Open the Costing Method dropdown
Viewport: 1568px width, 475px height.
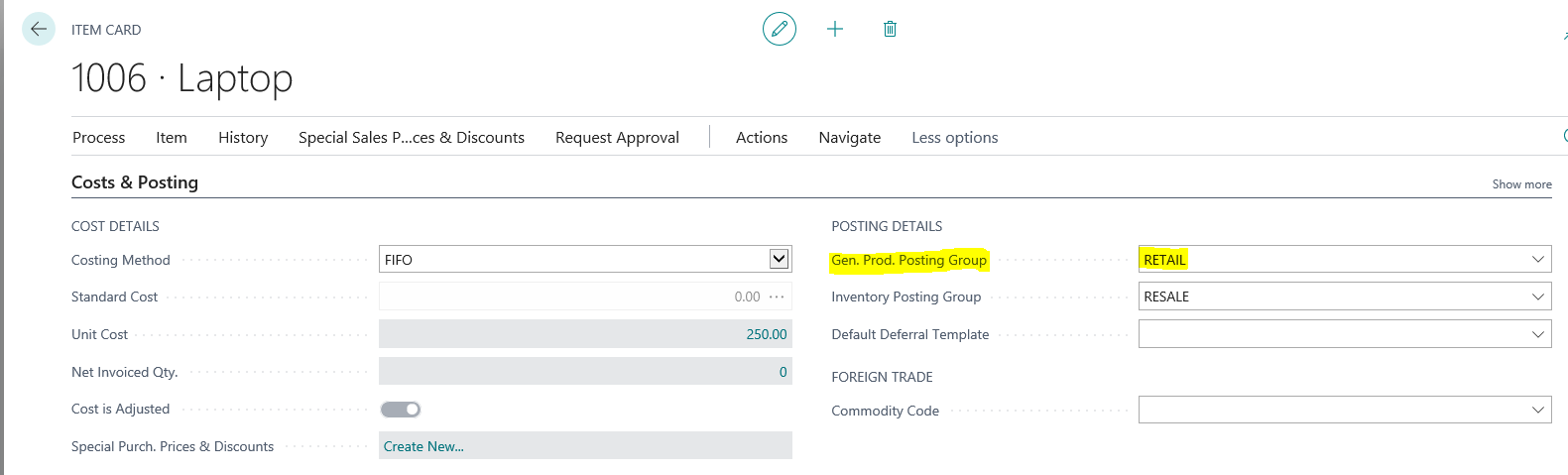780,259
